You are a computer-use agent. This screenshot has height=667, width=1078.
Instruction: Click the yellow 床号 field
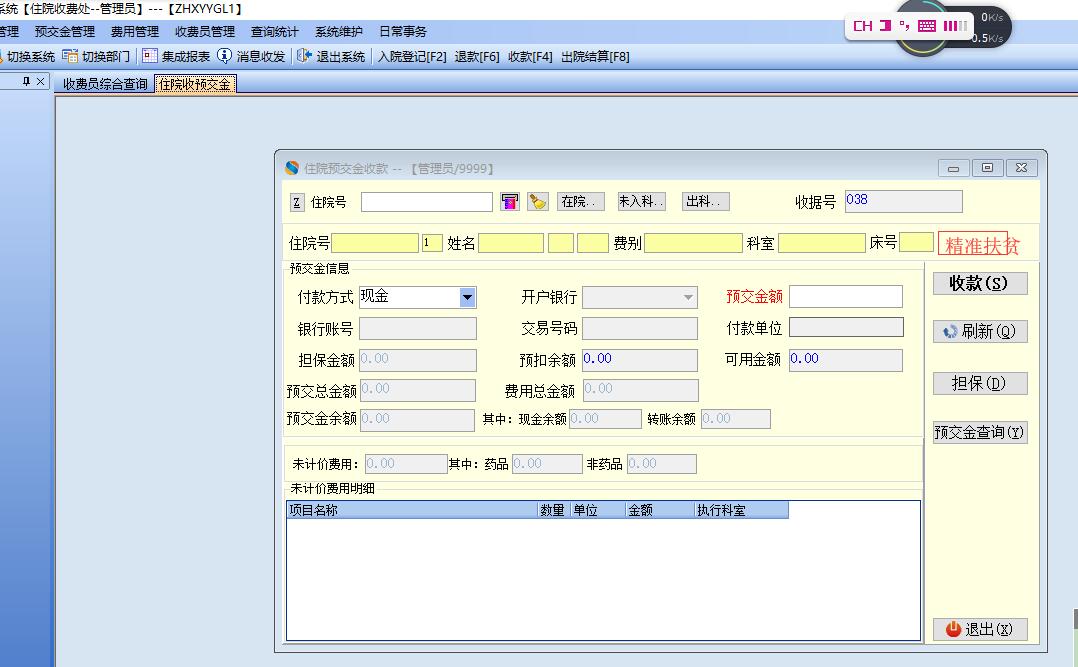pos(916,242)
